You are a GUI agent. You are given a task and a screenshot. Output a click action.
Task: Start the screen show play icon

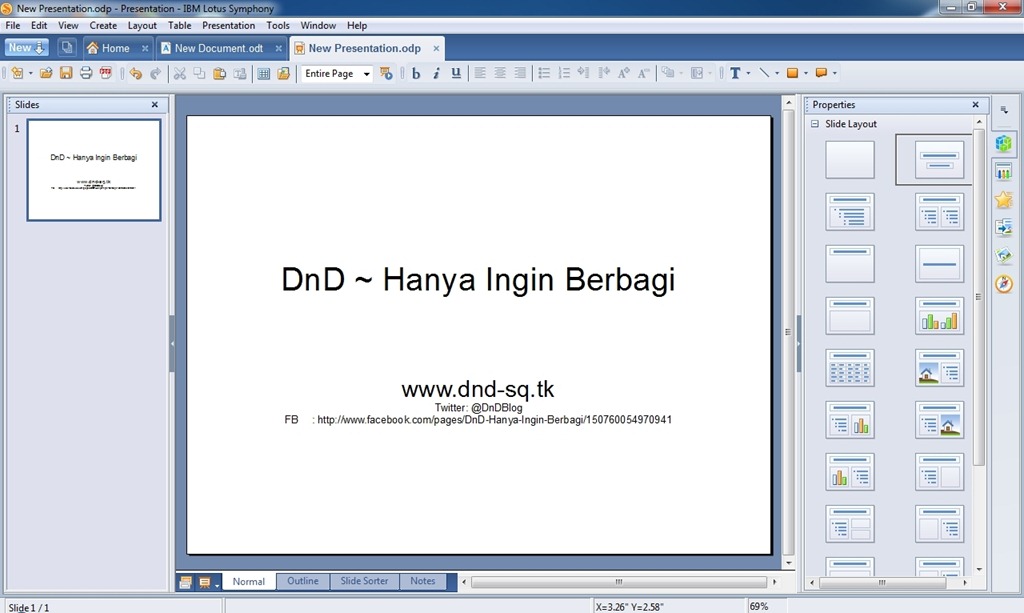(x=387, y=73)
